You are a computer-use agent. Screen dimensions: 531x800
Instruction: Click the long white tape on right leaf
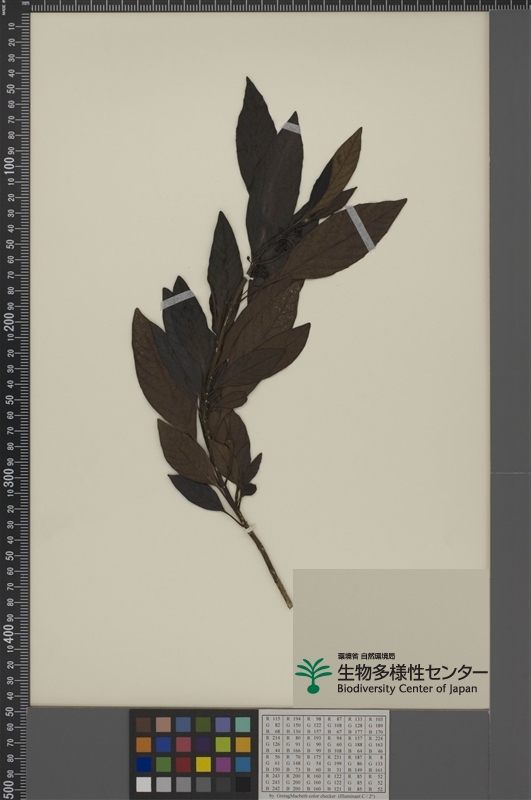[x=360, y=228]
